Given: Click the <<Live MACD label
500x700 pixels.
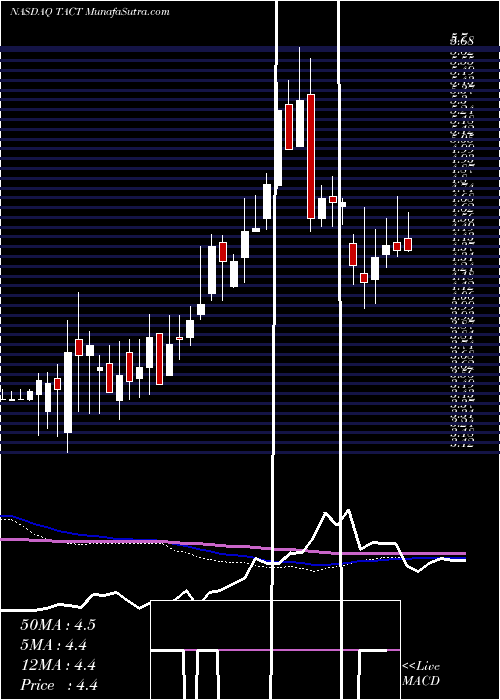Looking at the screenshot, I should tap(421, 674).
